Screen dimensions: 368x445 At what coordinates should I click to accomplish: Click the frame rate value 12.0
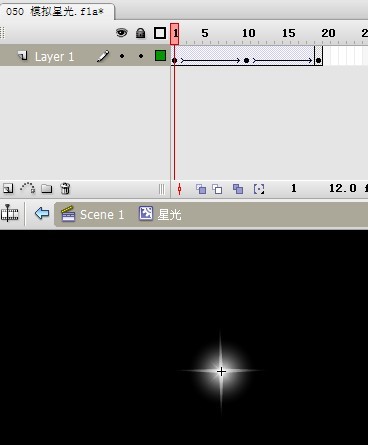coord(343,188)
